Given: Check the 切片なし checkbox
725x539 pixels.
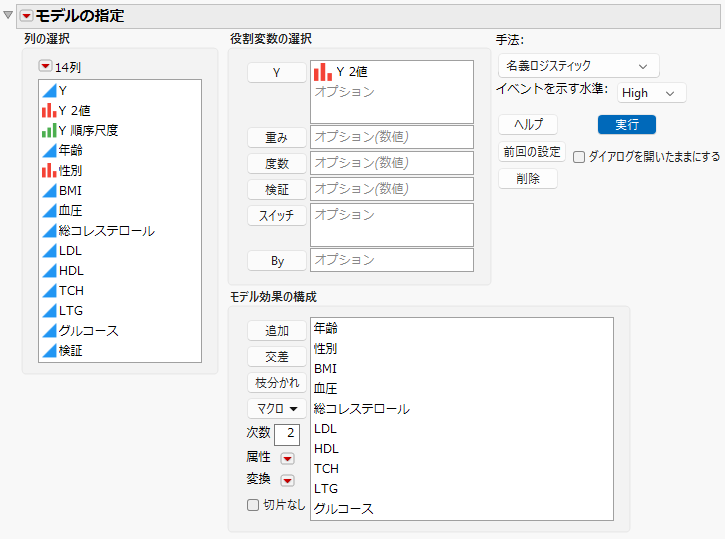Looking at the screenshot, I should point(253,505).
